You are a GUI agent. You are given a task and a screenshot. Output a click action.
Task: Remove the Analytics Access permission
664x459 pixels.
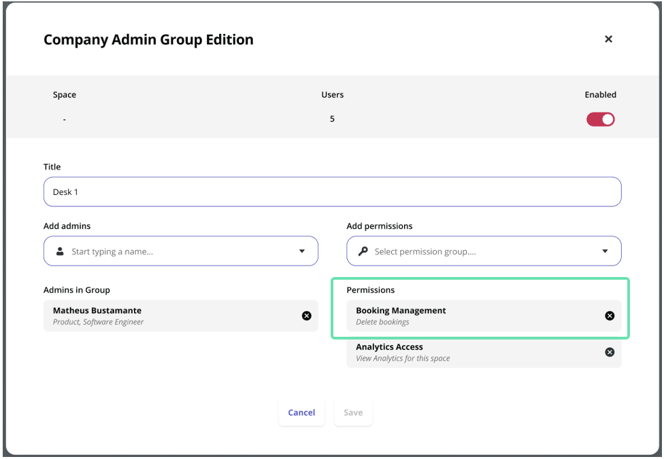(x=609, y=352)
